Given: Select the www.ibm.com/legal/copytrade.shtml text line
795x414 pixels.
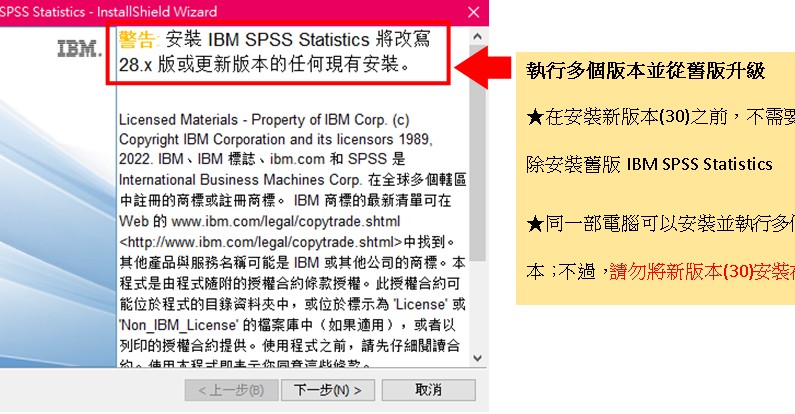Looking at the screenshot, I should [260, 221].
